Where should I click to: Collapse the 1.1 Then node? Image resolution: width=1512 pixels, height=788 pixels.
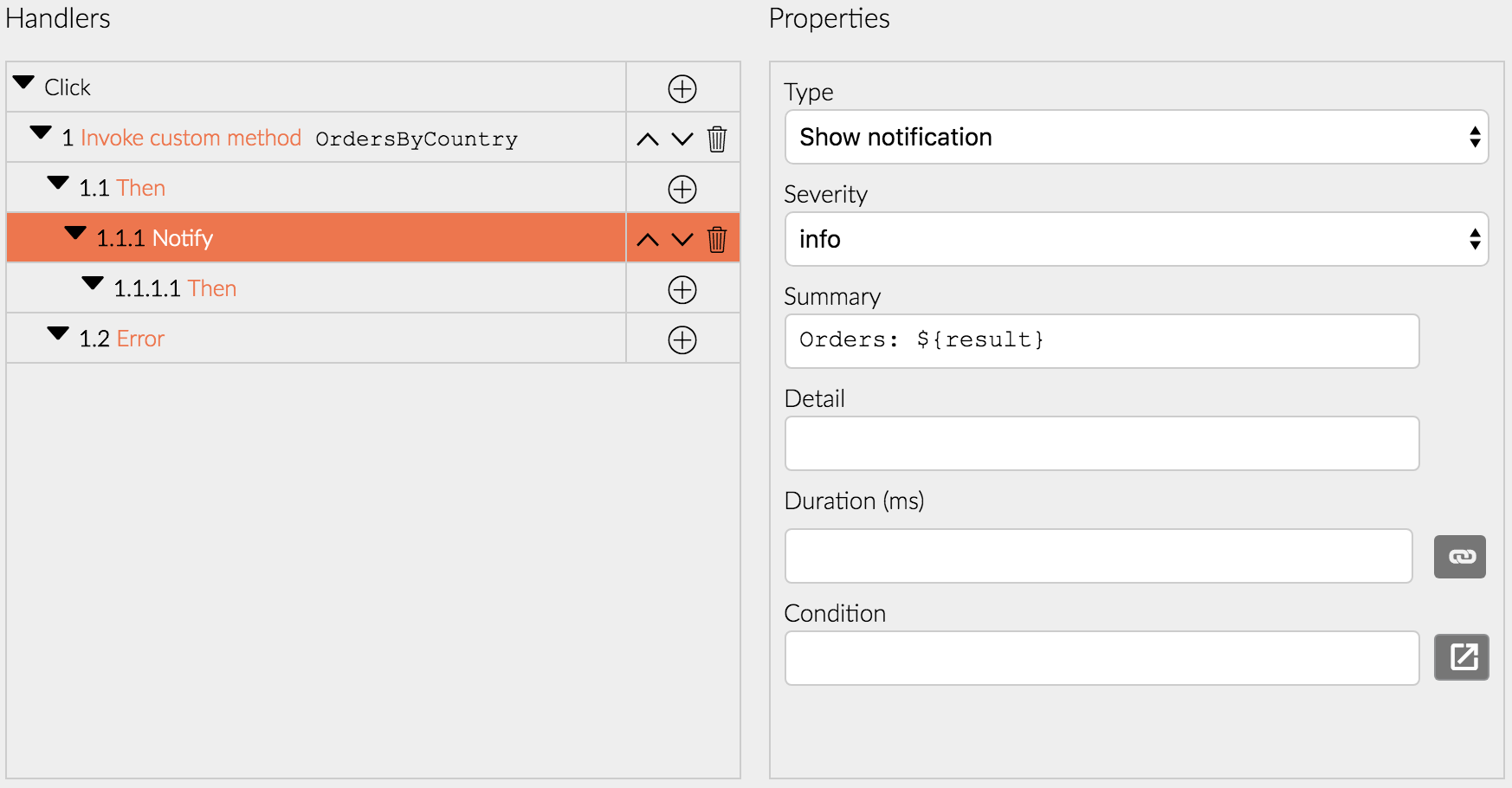pos(58,184)
